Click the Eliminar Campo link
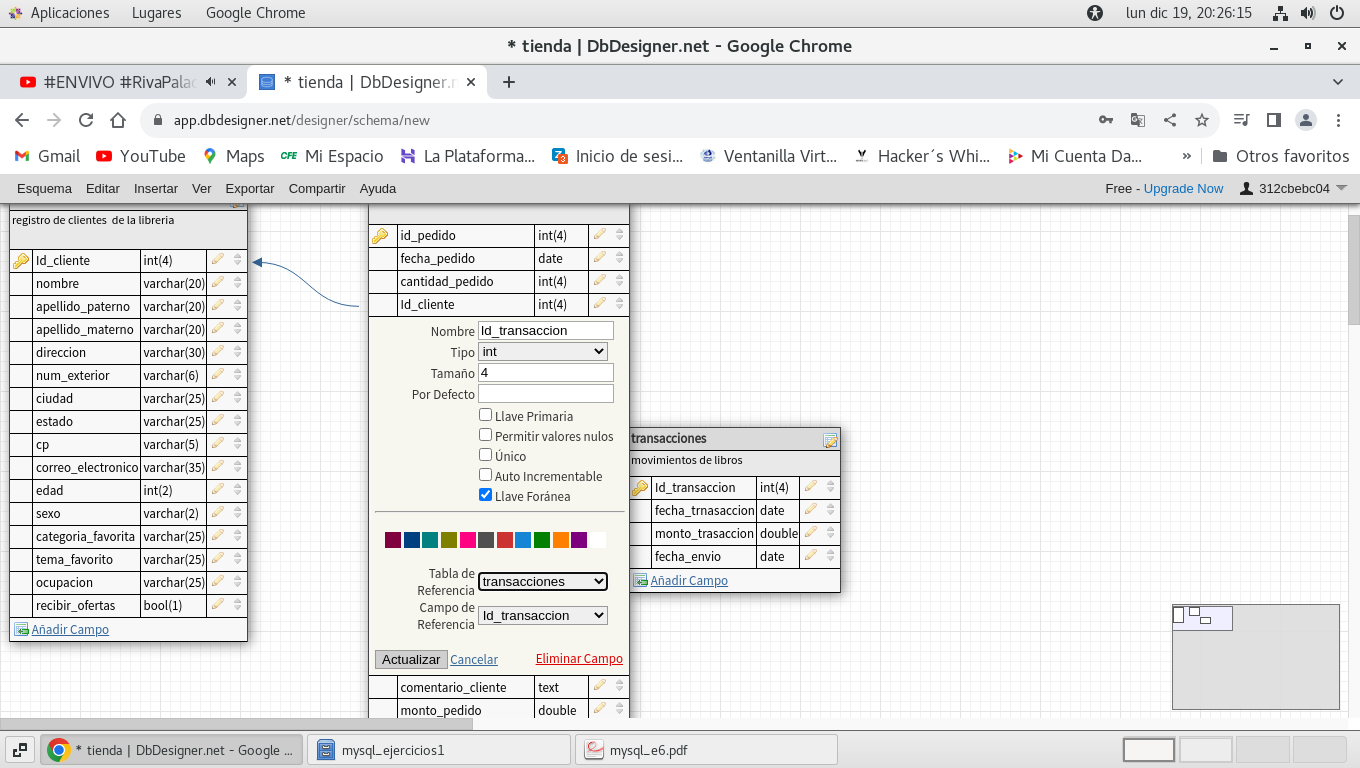1360x768 pixels. click(x=579, y=659)
